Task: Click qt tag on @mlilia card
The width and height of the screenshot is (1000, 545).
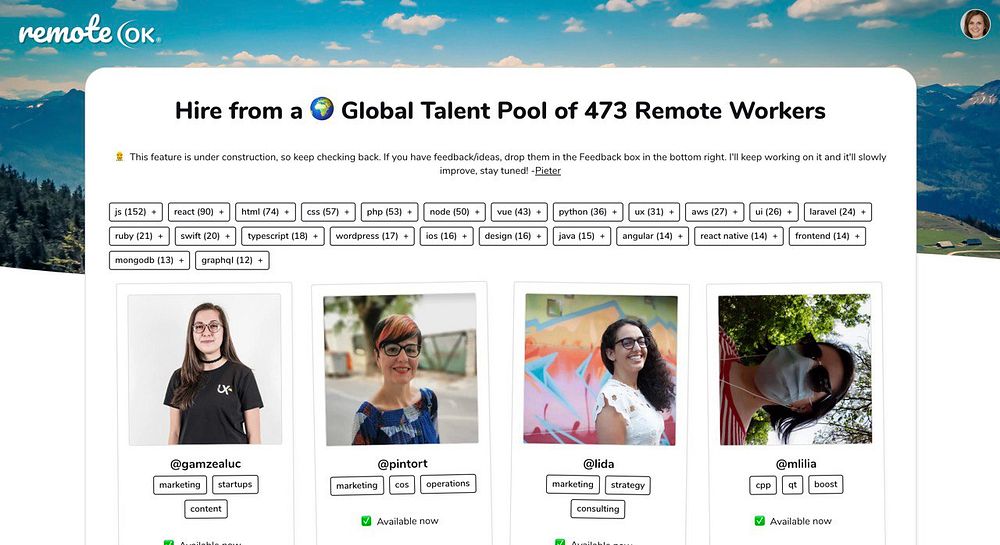Action: point(792,484)
